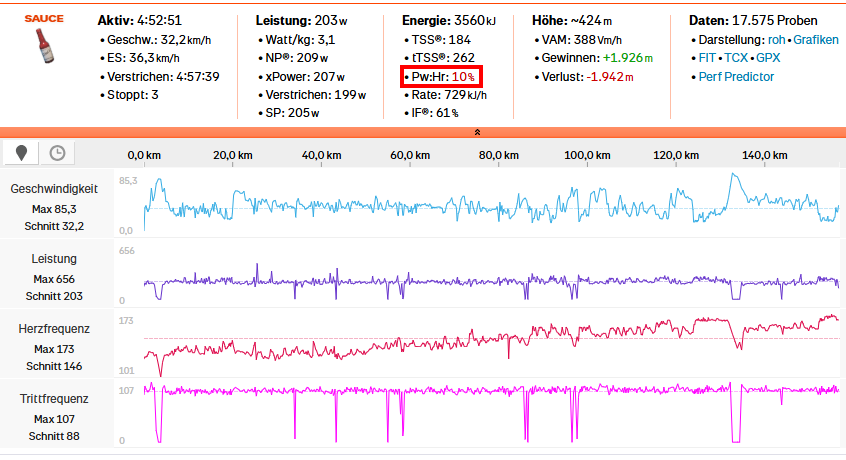Collapse the stats panel with double chevron
Image resolution: width=846 pixels, height=460 pixels.
tap(477, 132)
